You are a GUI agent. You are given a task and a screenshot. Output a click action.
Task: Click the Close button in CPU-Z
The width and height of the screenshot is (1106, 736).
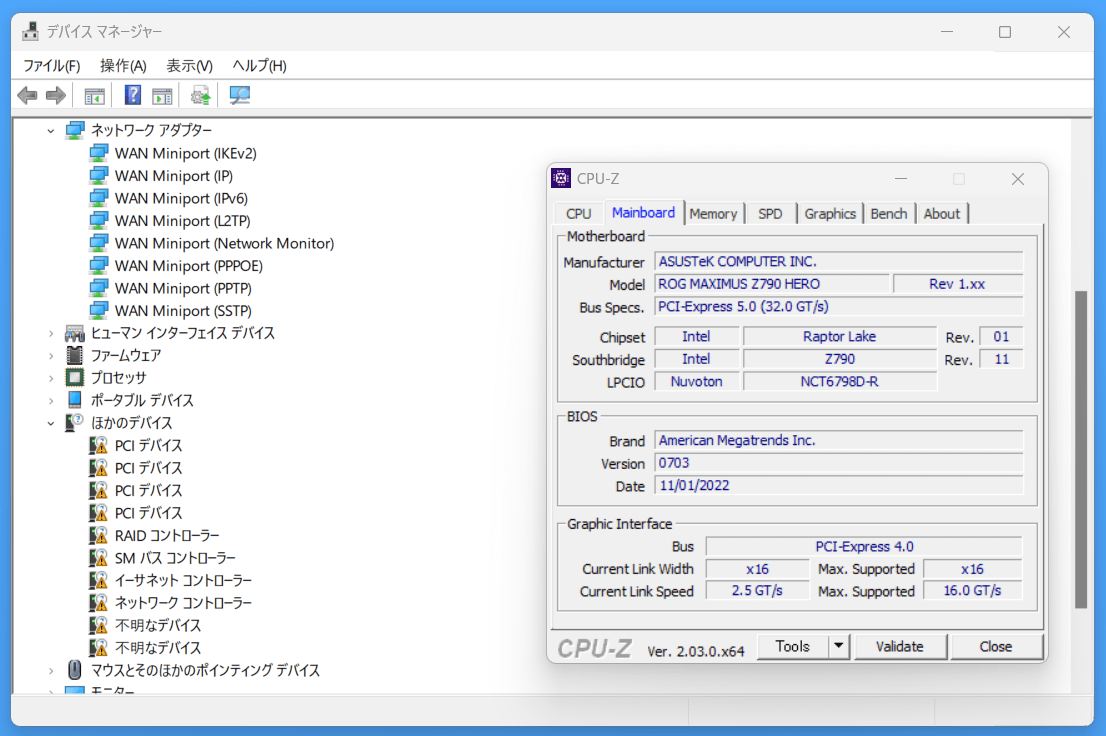(995, 646)
